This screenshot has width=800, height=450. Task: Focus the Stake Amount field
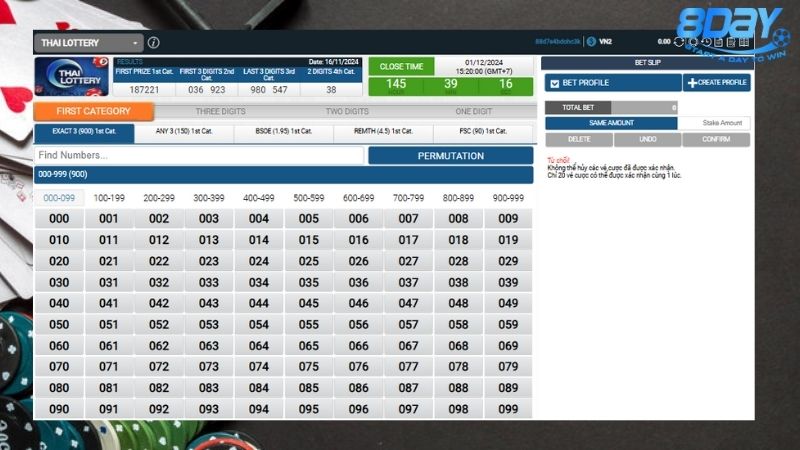pos(714,123)
